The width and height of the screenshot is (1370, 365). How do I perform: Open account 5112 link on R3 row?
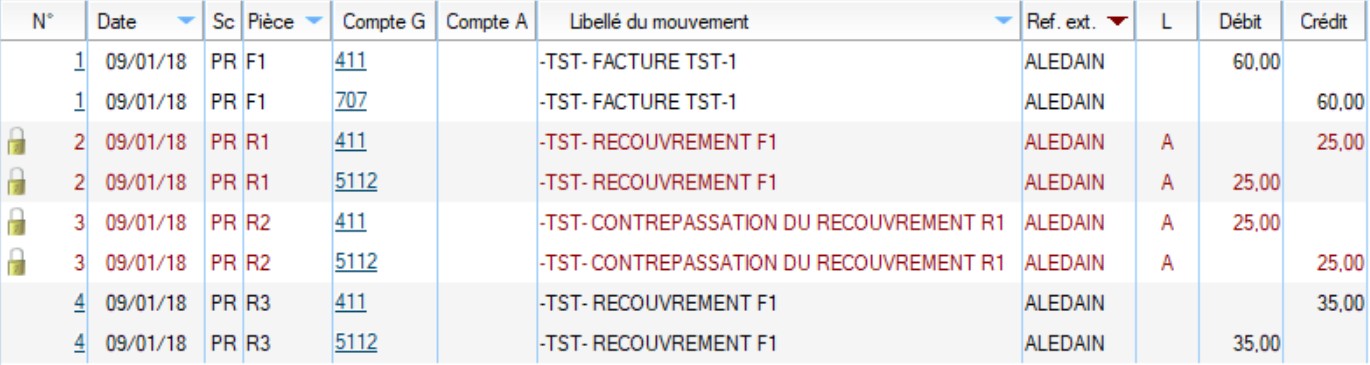point(356,342)
